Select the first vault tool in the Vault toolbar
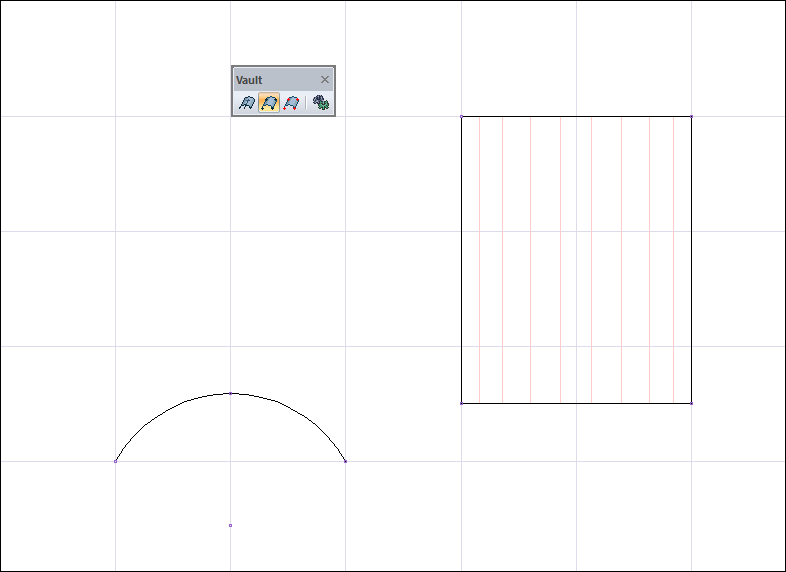This screenshot has height=572, width=786. (x=247, y=103)
